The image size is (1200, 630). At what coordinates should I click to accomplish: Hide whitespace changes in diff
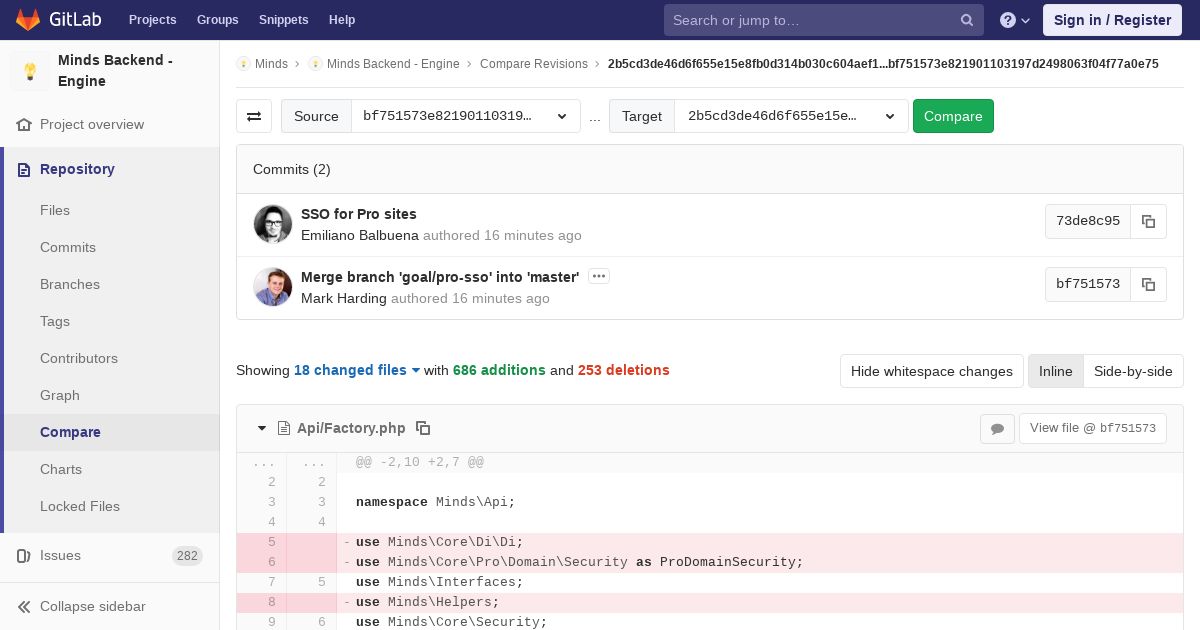(931, 371)
